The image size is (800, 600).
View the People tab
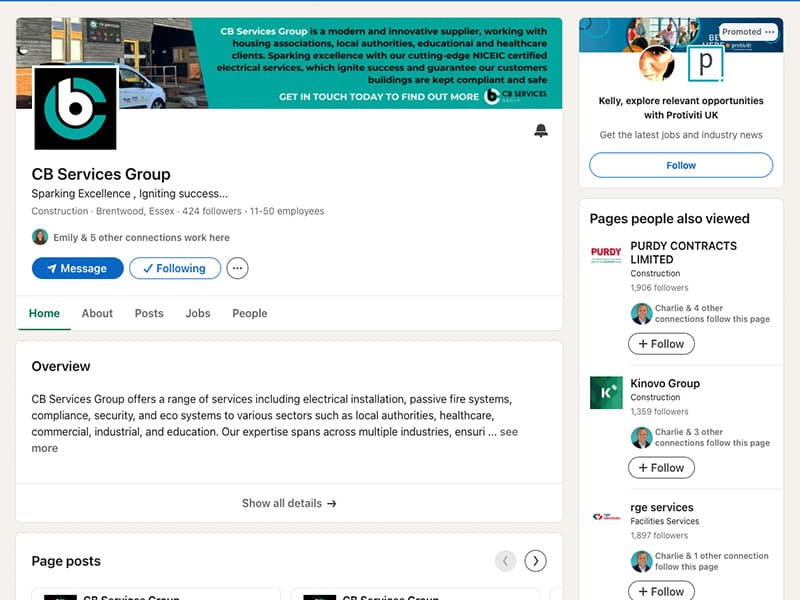click(x=249, y=313)
